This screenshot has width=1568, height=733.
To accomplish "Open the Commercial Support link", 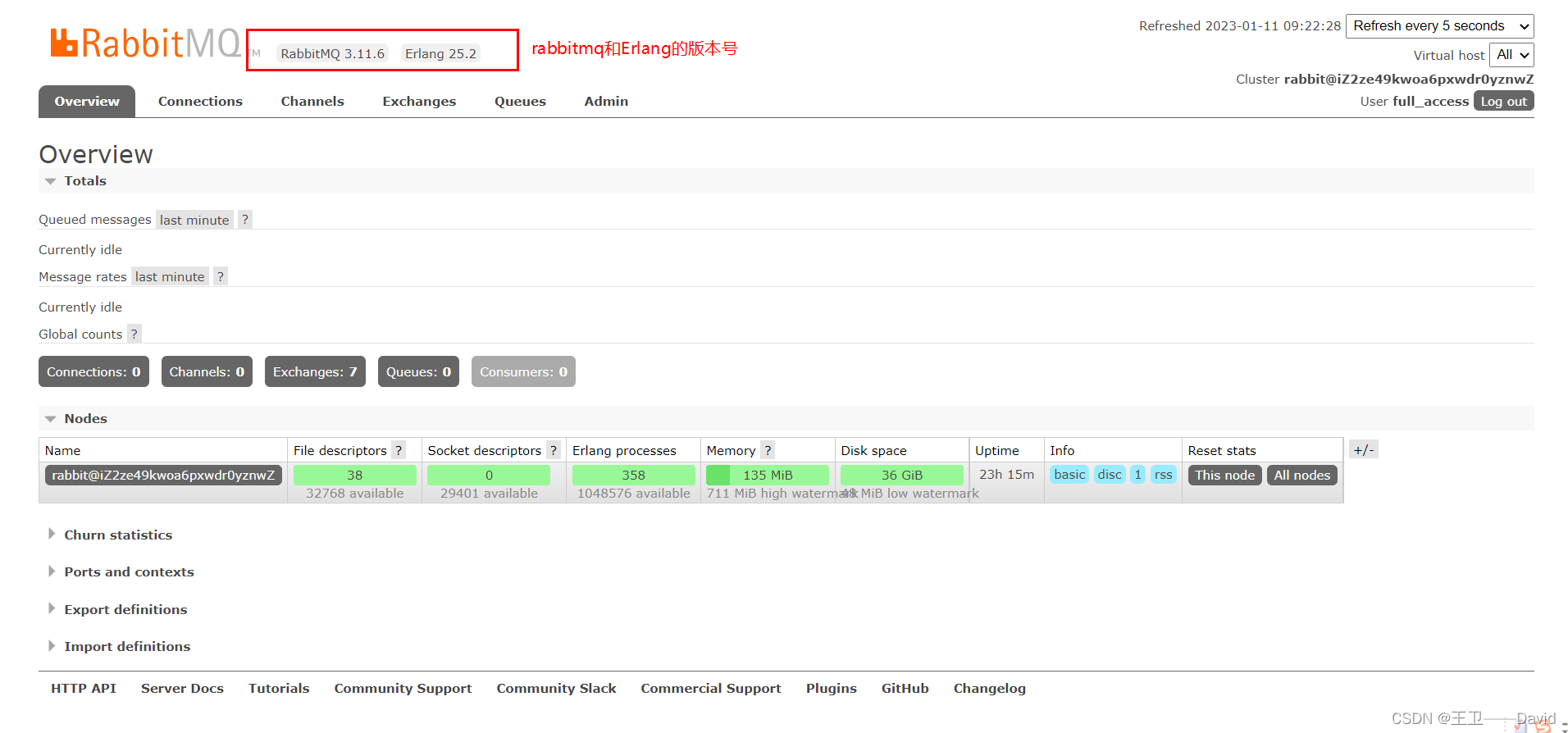I will tap(711, 689).
